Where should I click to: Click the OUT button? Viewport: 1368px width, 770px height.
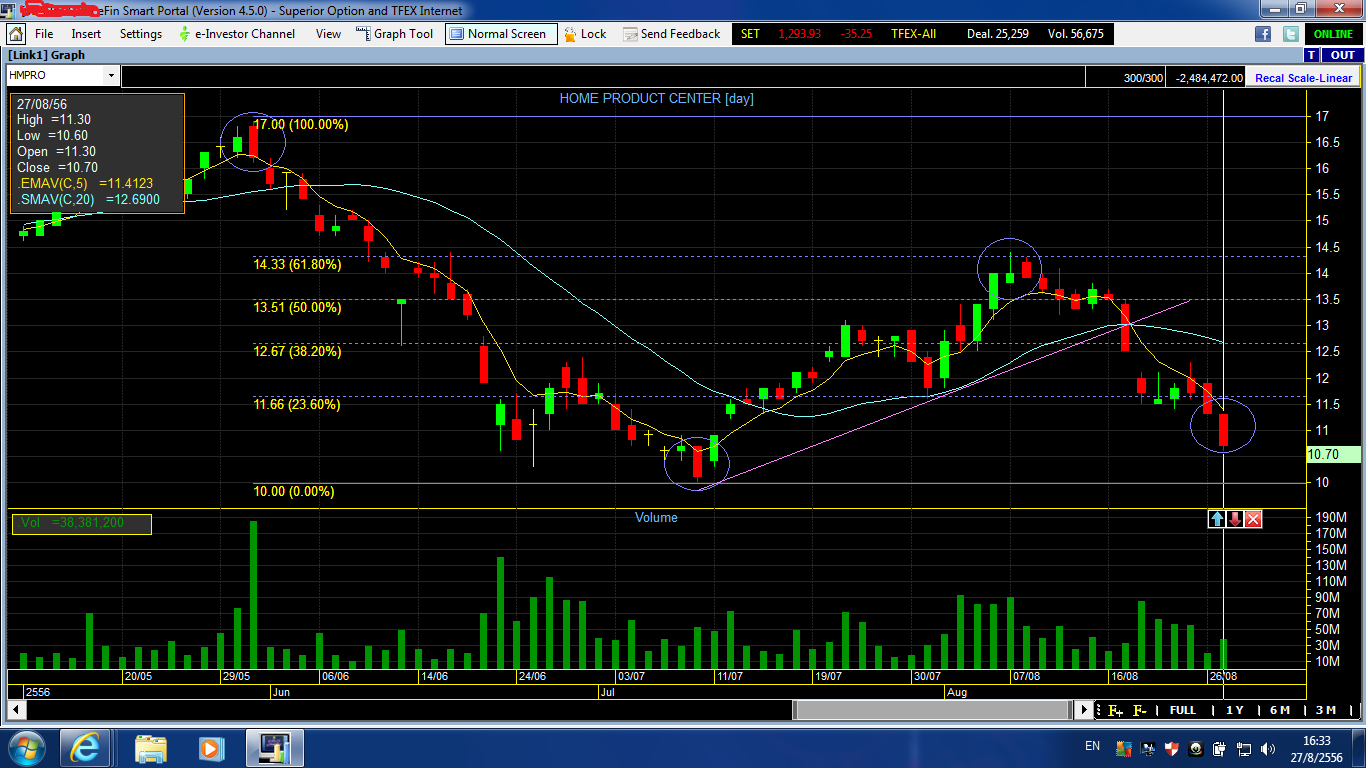(1342, 55)
